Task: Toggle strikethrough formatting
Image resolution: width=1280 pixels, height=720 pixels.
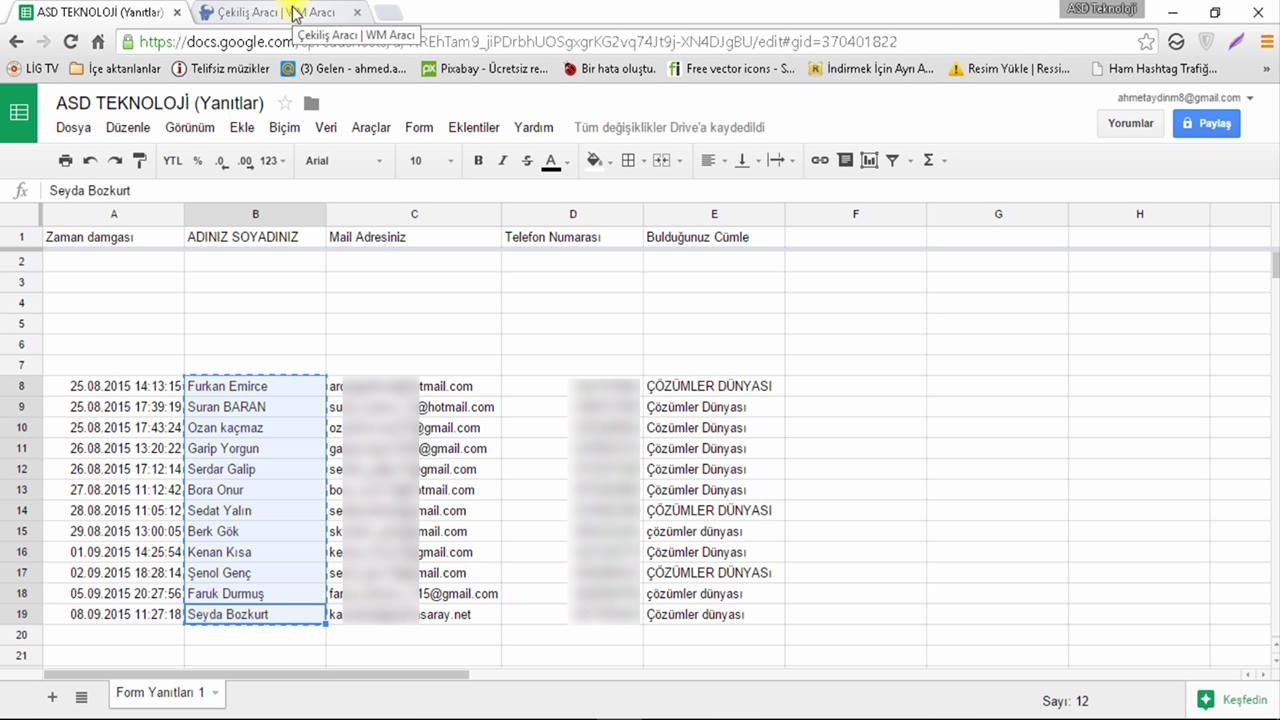Action: tap(527, 160)
